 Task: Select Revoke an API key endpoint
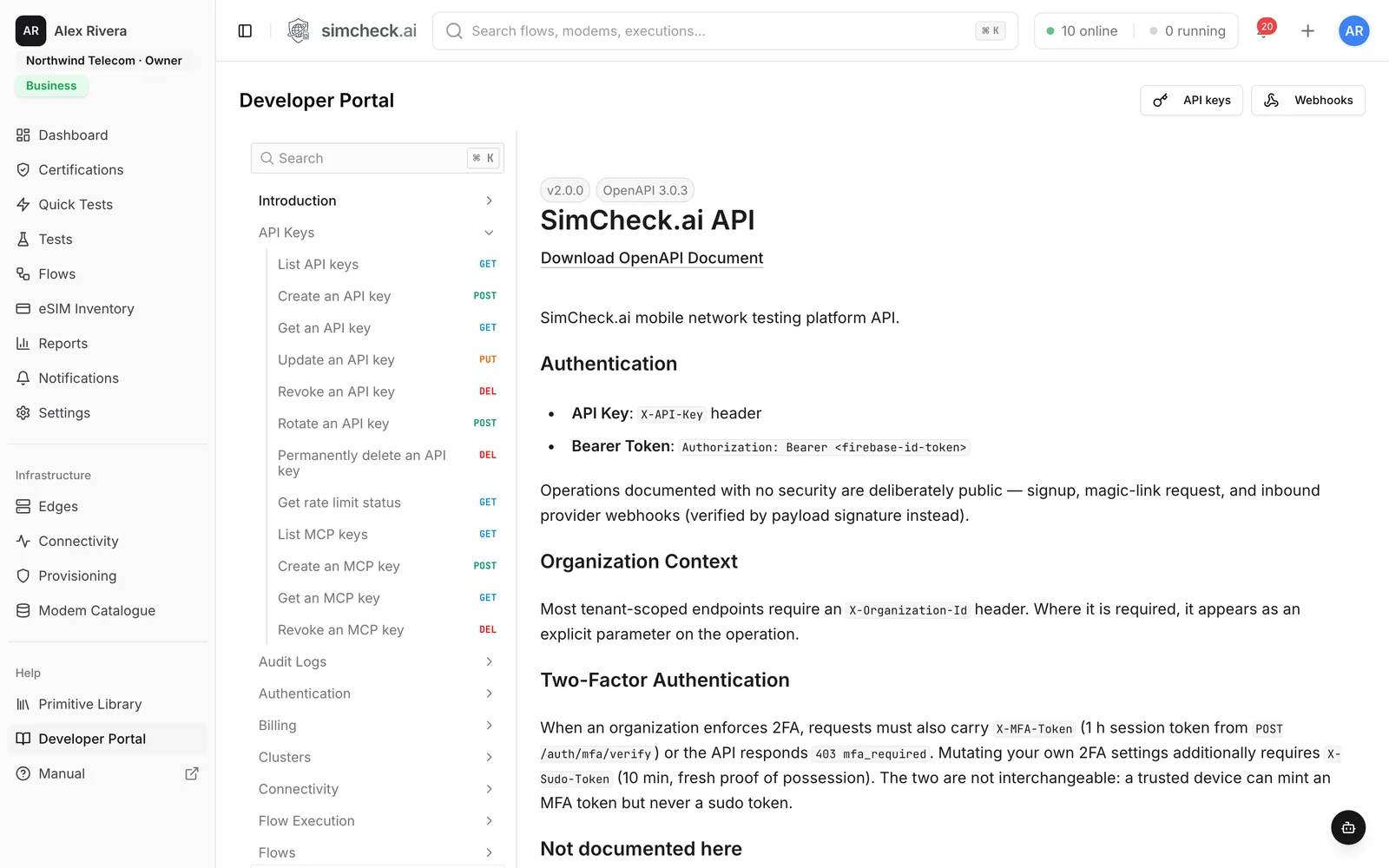click(386, 392)
